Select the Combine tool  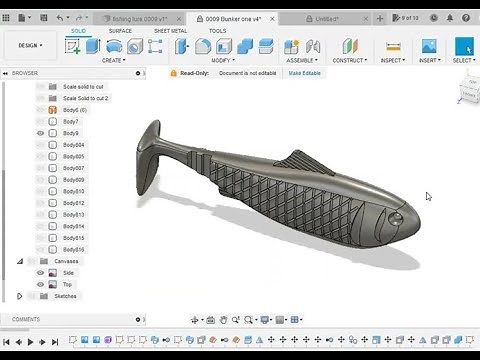(245, 46)
